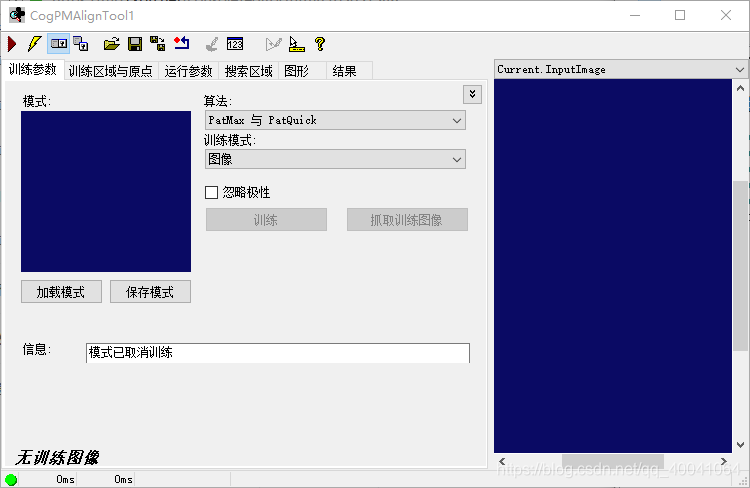Click the 抓取训练图像 button
Image resolution: width=750 pixels, height=488 pixels.
[407, 220]
